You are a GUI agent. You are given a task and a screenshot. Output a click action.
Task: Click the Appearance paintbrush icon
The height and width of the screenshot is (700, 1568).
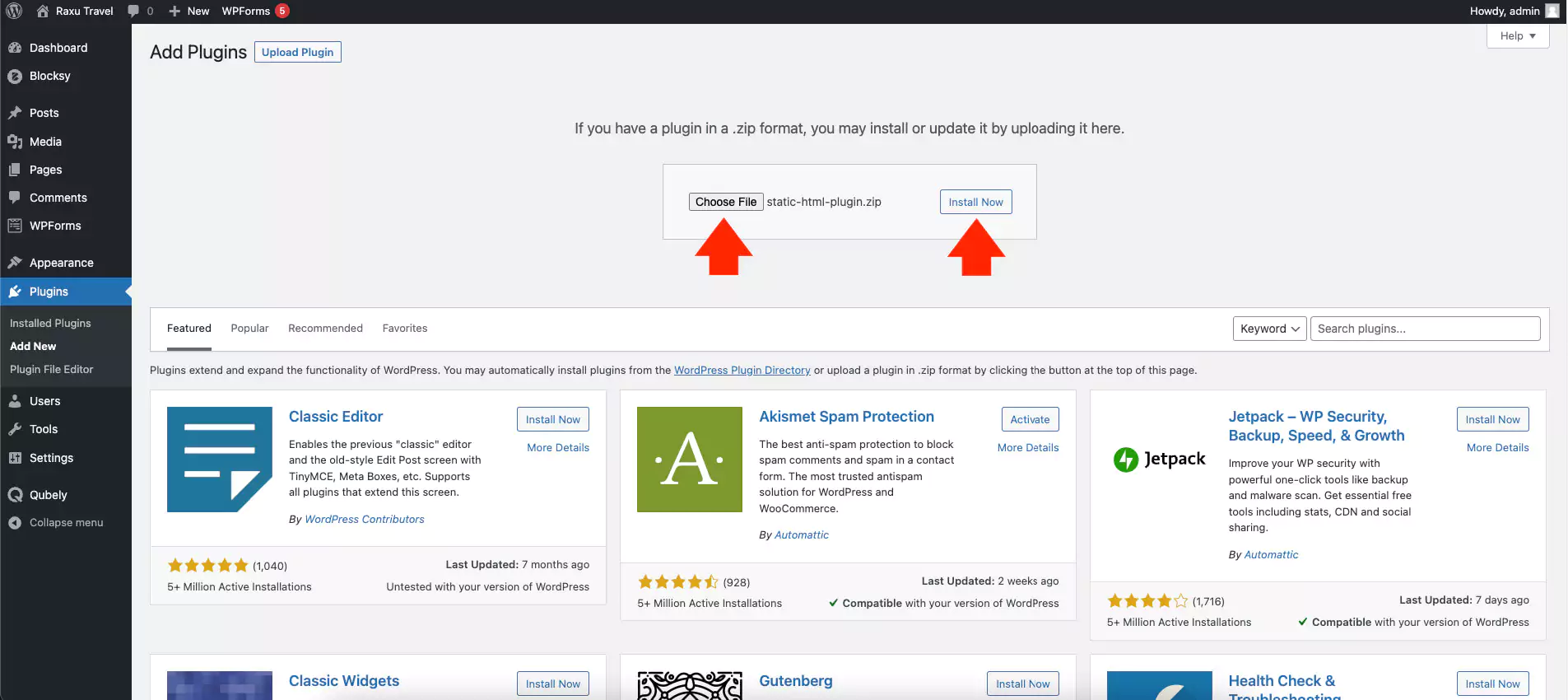click(x=15, y=263)
